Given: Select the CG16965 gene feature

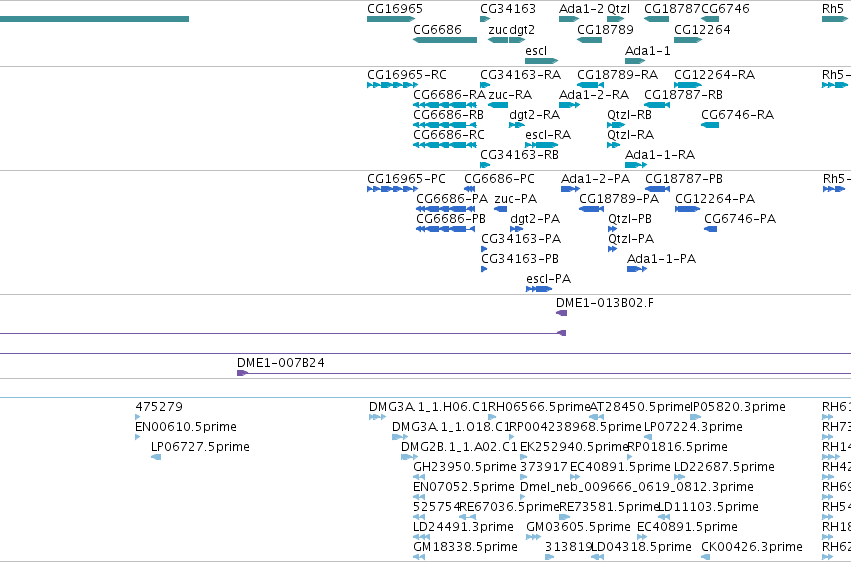Looking at the screenshot, I should tap(391, 19).
